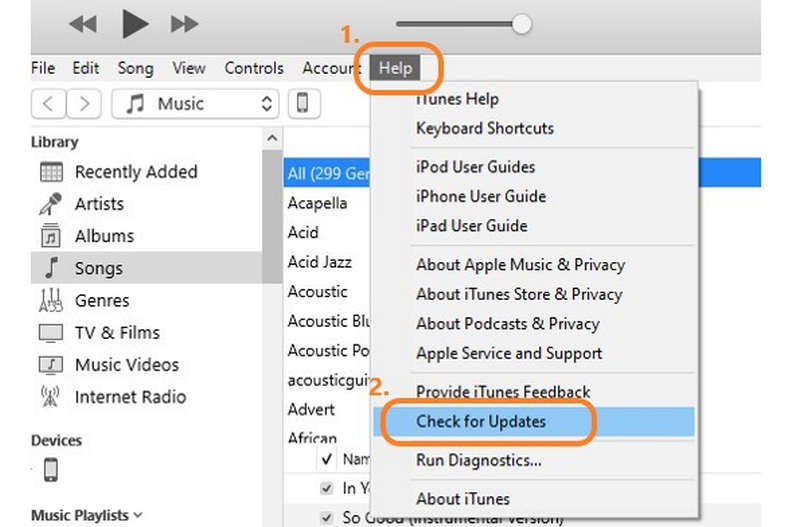Click the sidebar vertical scrollbar thumb
This screenshot has width=800, height=527.
point(272,216)
